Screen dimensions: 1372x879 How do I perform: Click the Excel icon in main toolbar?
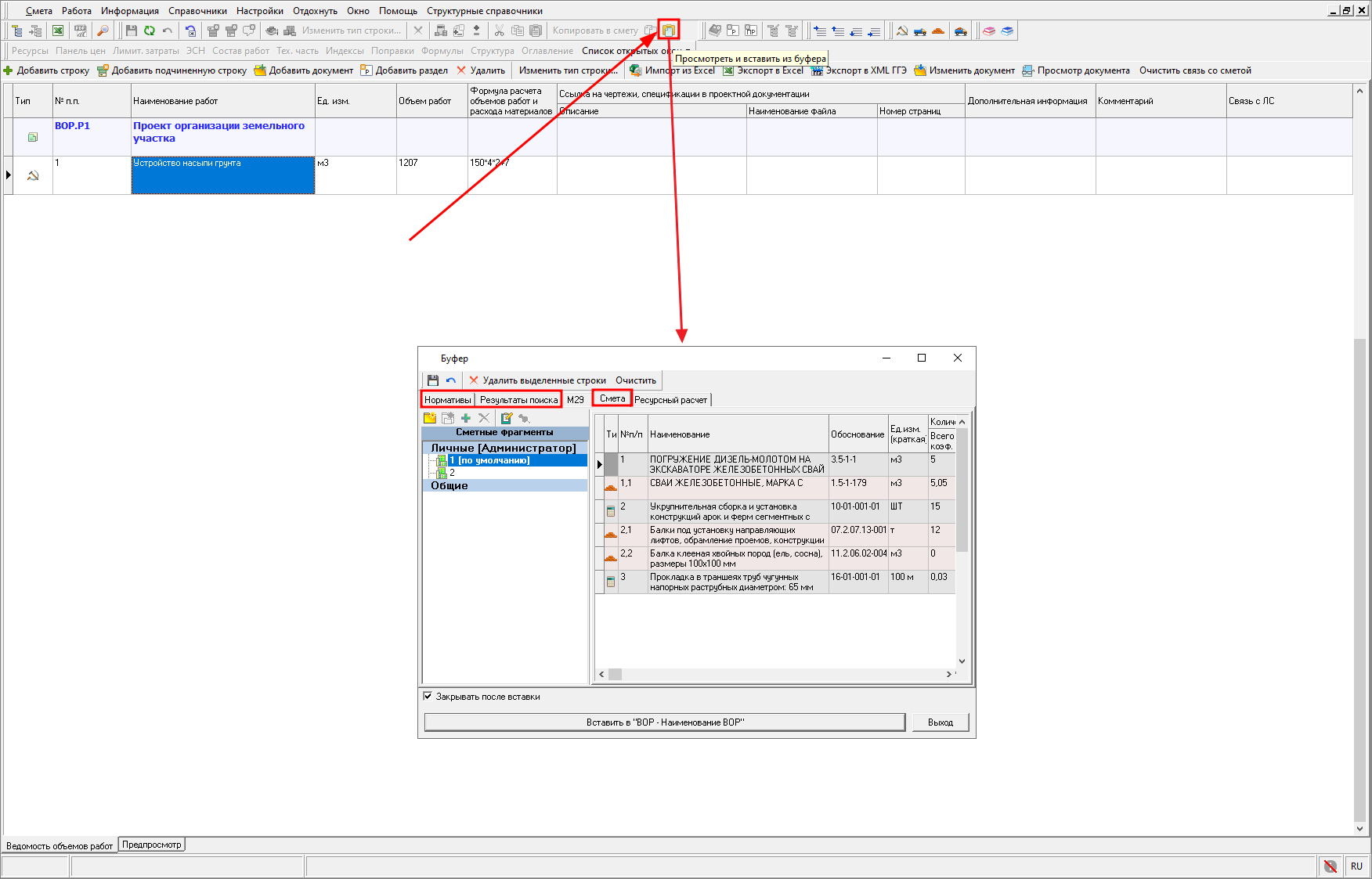click(58, 31)
